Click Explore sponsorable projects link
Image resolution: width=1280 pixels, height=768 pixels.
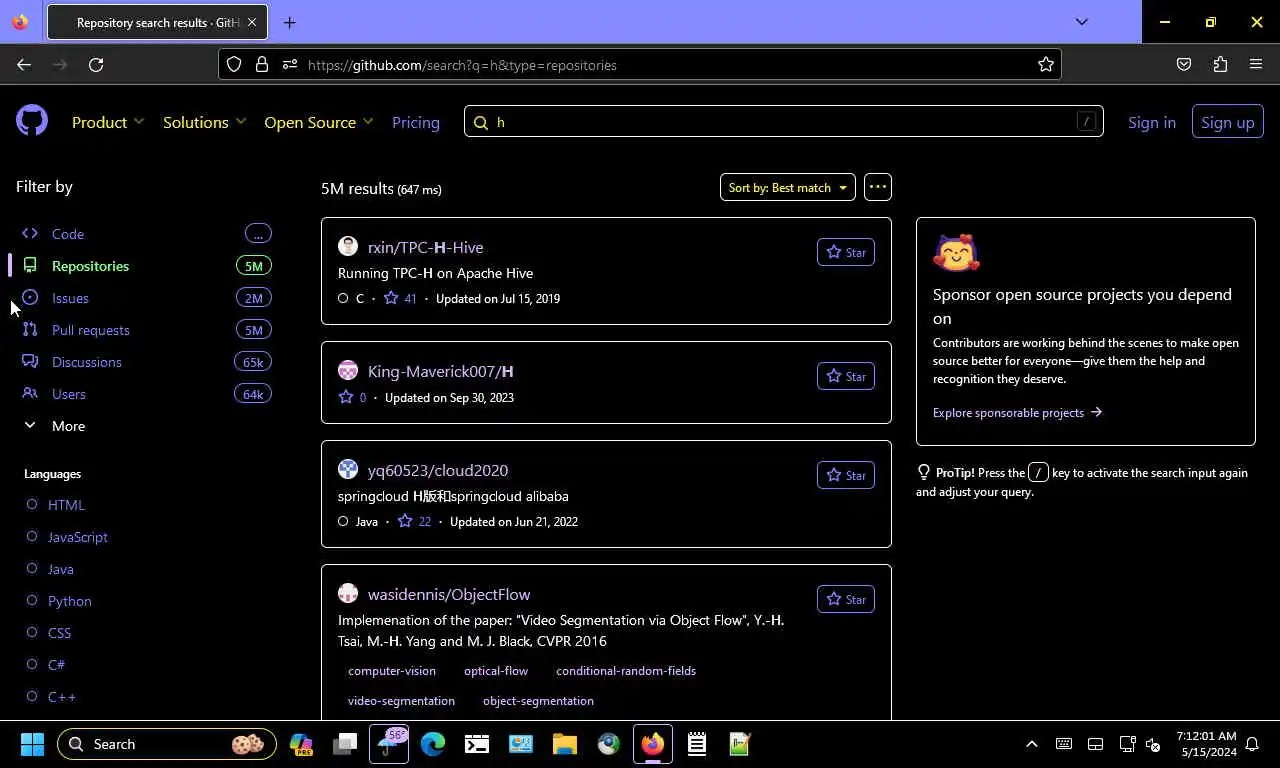click(1017, 412)
